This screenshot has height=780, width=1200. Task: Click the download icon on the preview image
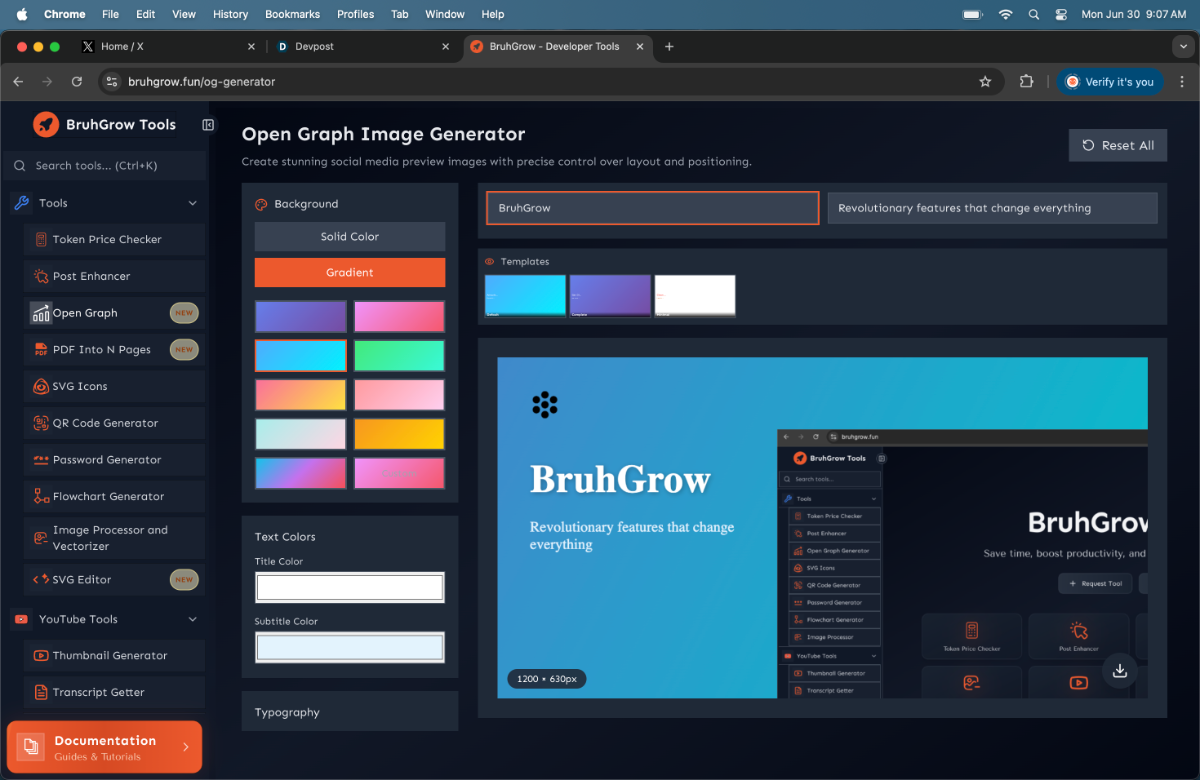click(1120, 671)
